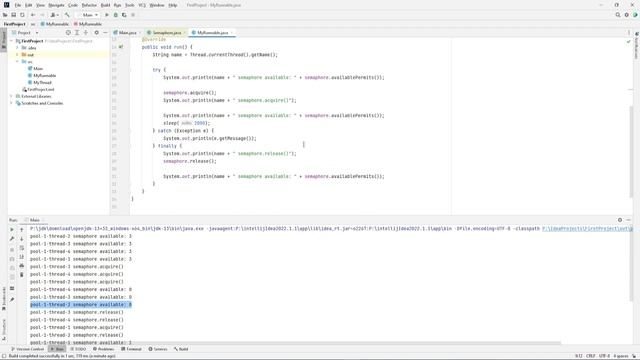The width and height of the screenshot is (640, 360).
Task: Open the Project panel options gear
Action: [96, 32]
